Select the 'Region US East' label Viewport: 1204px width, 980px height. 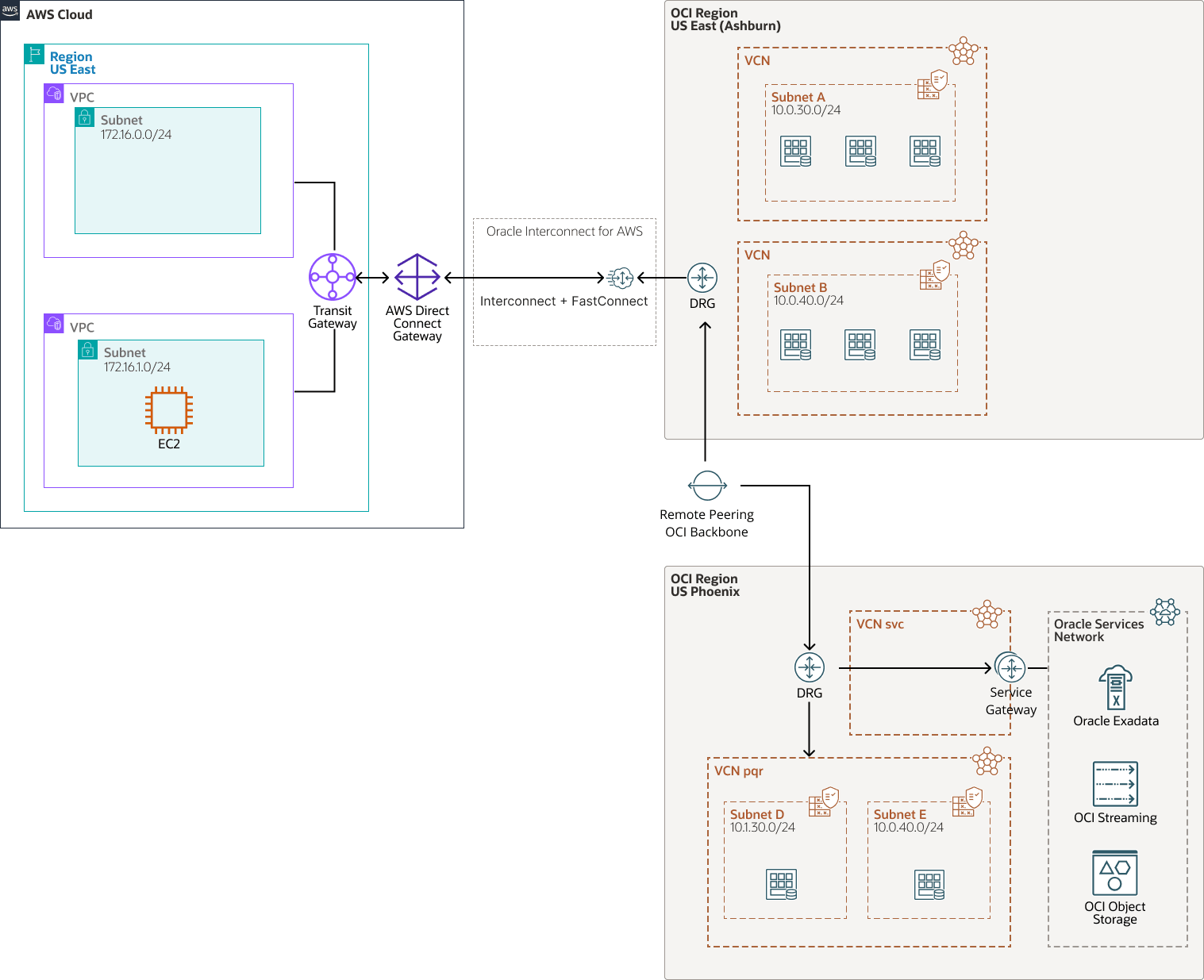72,63
